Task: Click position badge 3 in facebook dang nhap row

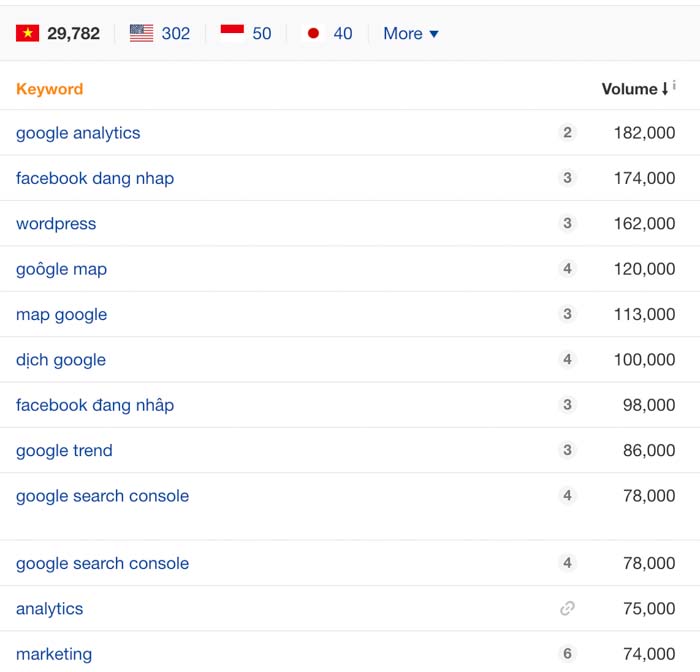Action: pyautogui.click(x=567, y=178)
